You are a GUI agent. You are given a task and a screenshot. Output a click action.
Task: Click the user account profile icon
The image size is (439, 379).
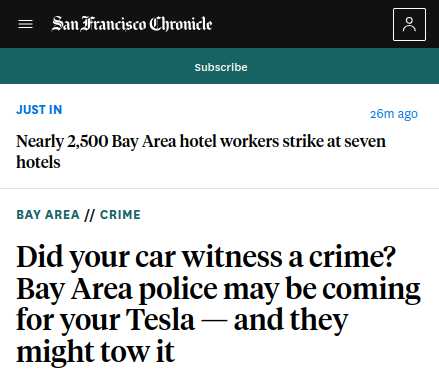[409, 24]
